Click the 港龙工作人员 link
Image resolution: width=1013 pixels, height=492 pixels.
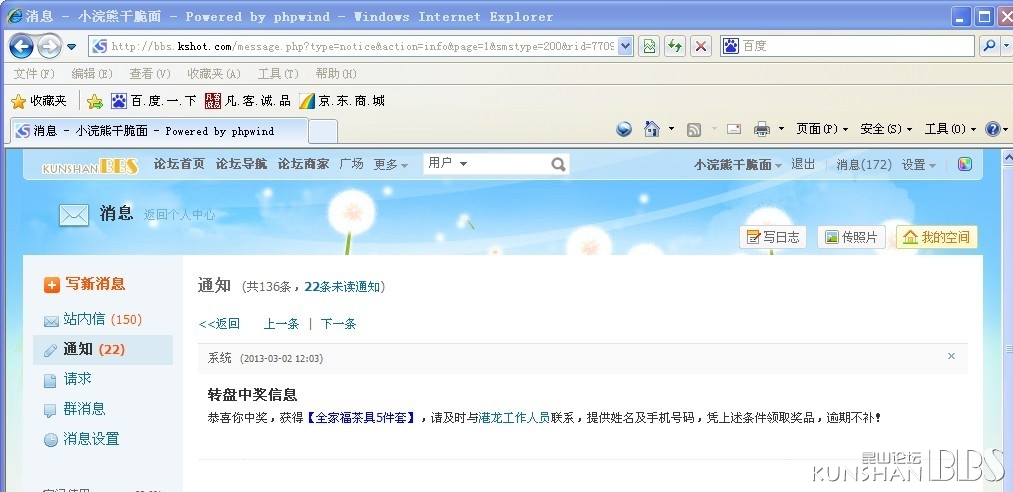point(514,418)
